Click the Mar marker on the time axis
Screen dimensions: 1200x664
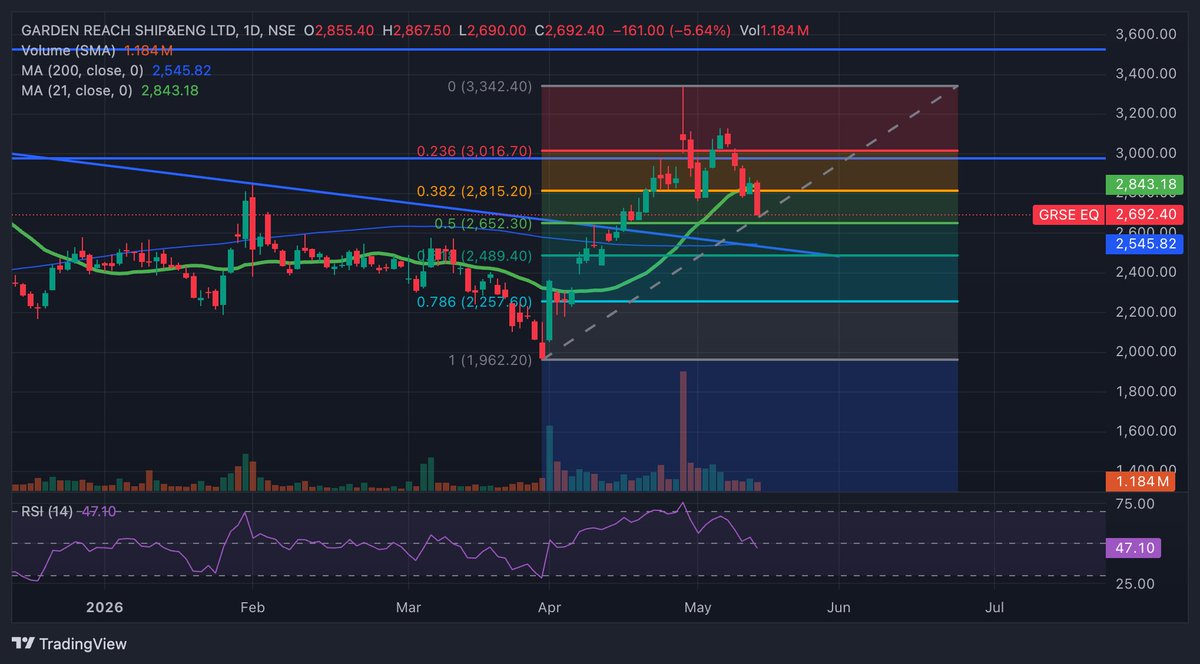tap(408, 607)
